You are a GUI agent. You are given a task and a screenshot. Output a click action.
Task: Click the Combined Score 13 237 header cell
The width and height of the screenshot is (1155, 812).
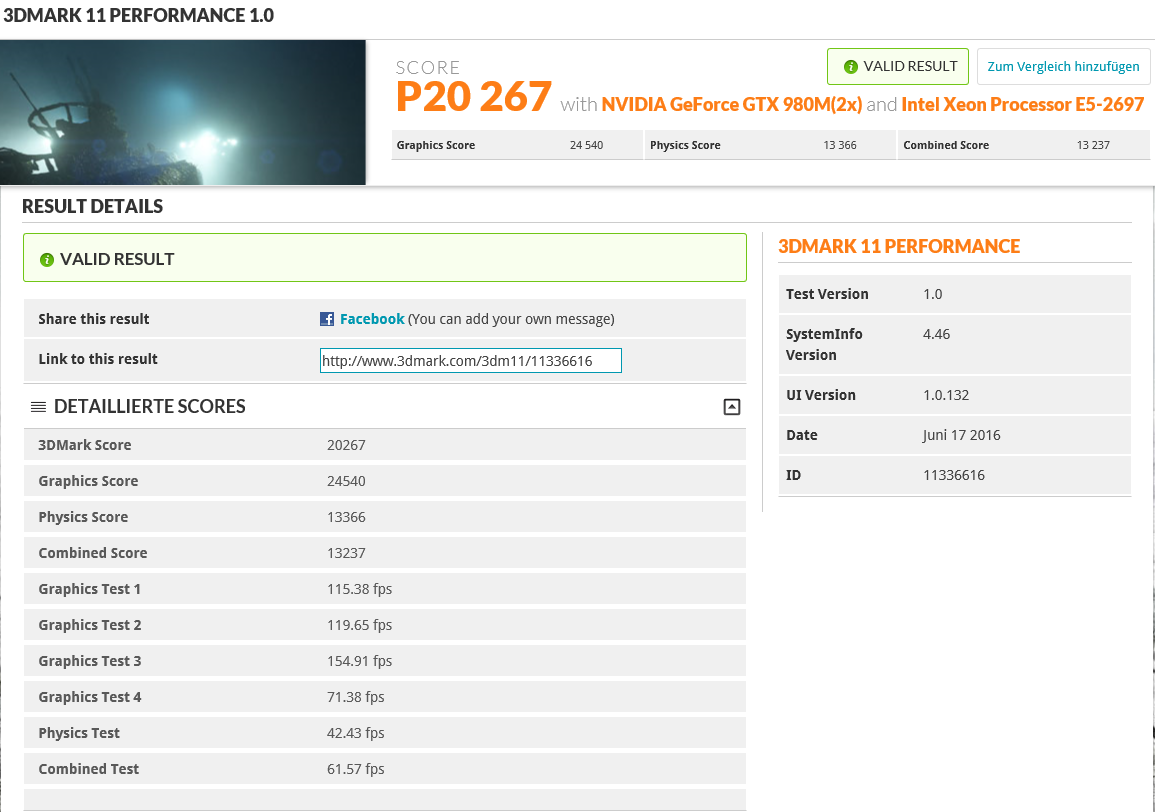point(1024,145)
